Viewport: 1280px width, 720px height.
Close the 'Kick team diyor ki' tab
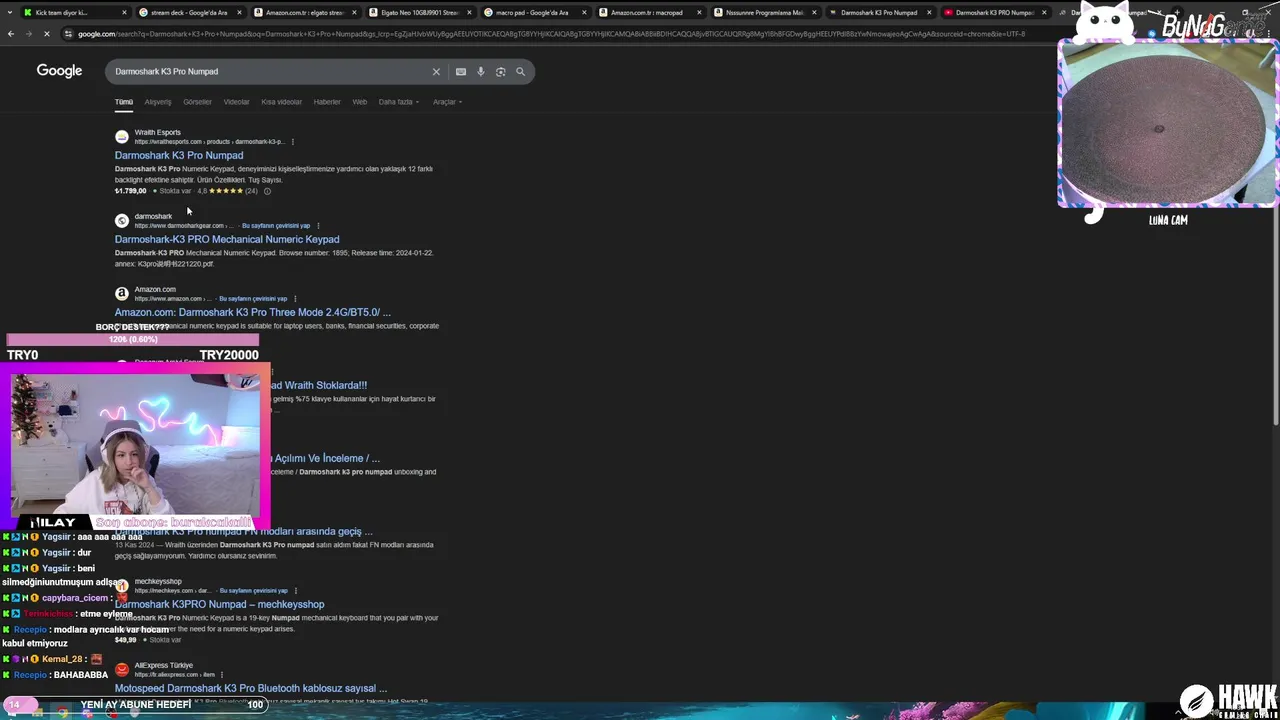pyautogui.click(x=124, y=13)
